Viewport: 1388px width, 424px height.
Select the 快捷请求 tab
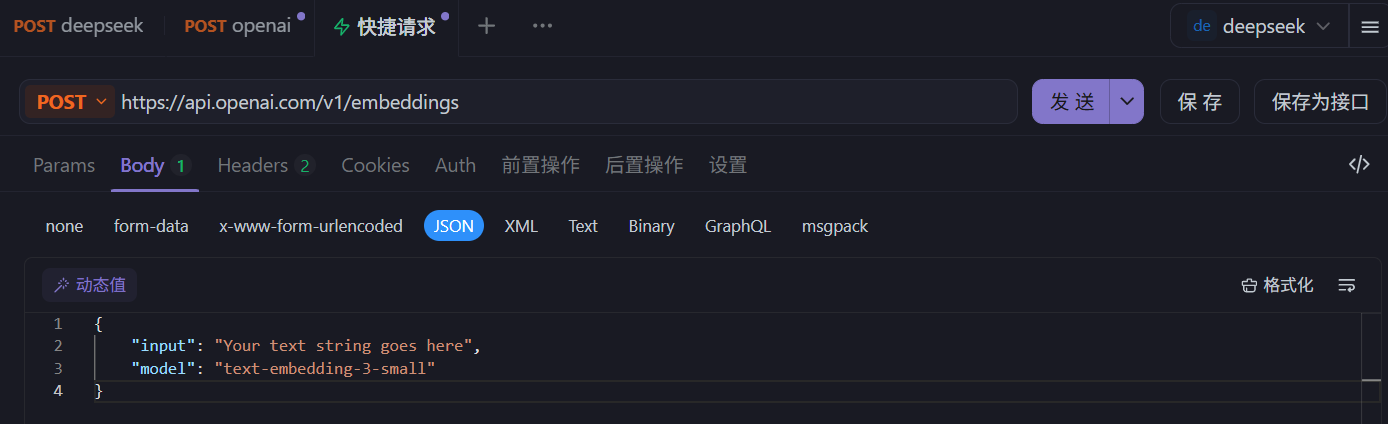tap(388, 27)
